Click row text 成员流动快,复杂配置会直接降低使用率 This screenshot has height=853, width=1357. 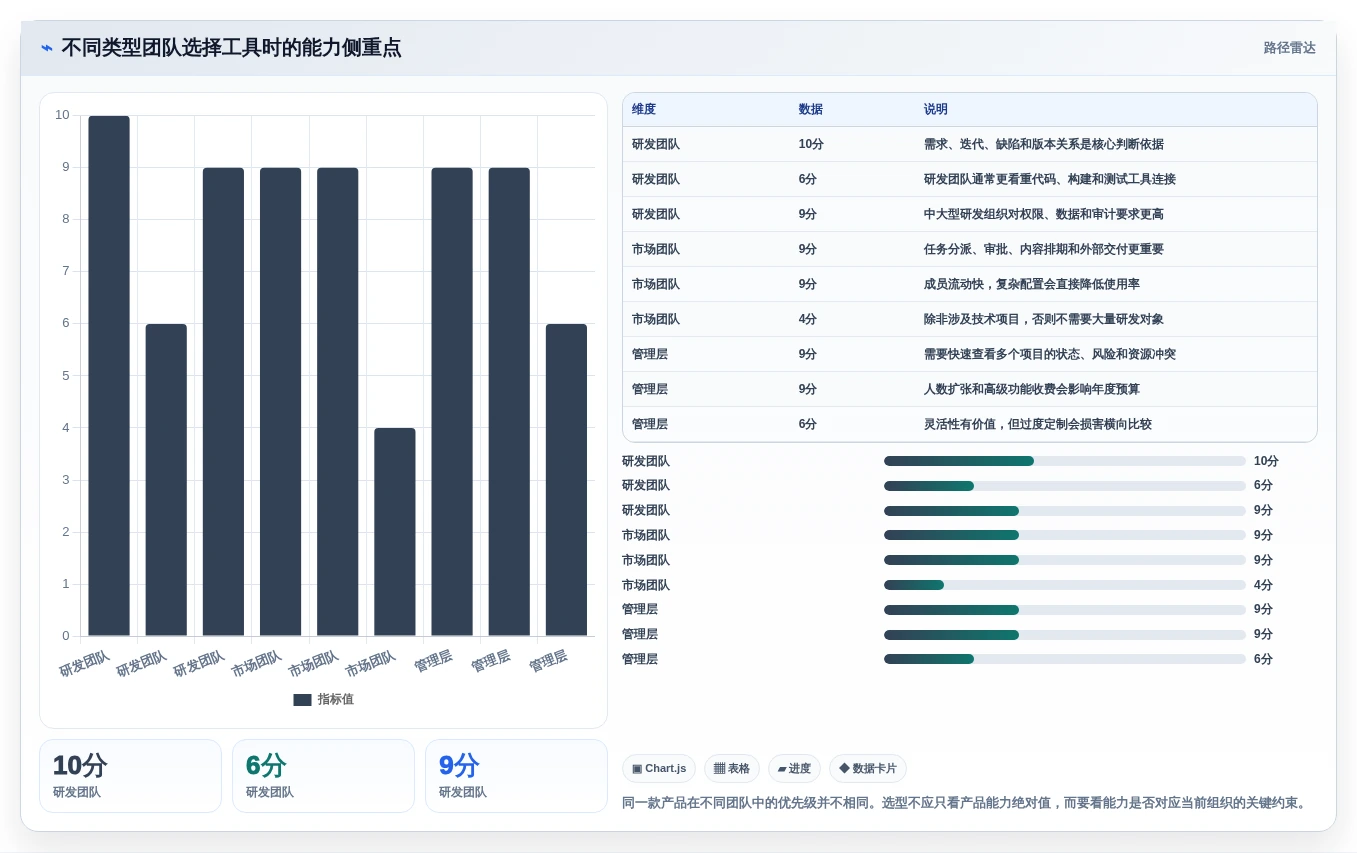[x=1032, y=285]
